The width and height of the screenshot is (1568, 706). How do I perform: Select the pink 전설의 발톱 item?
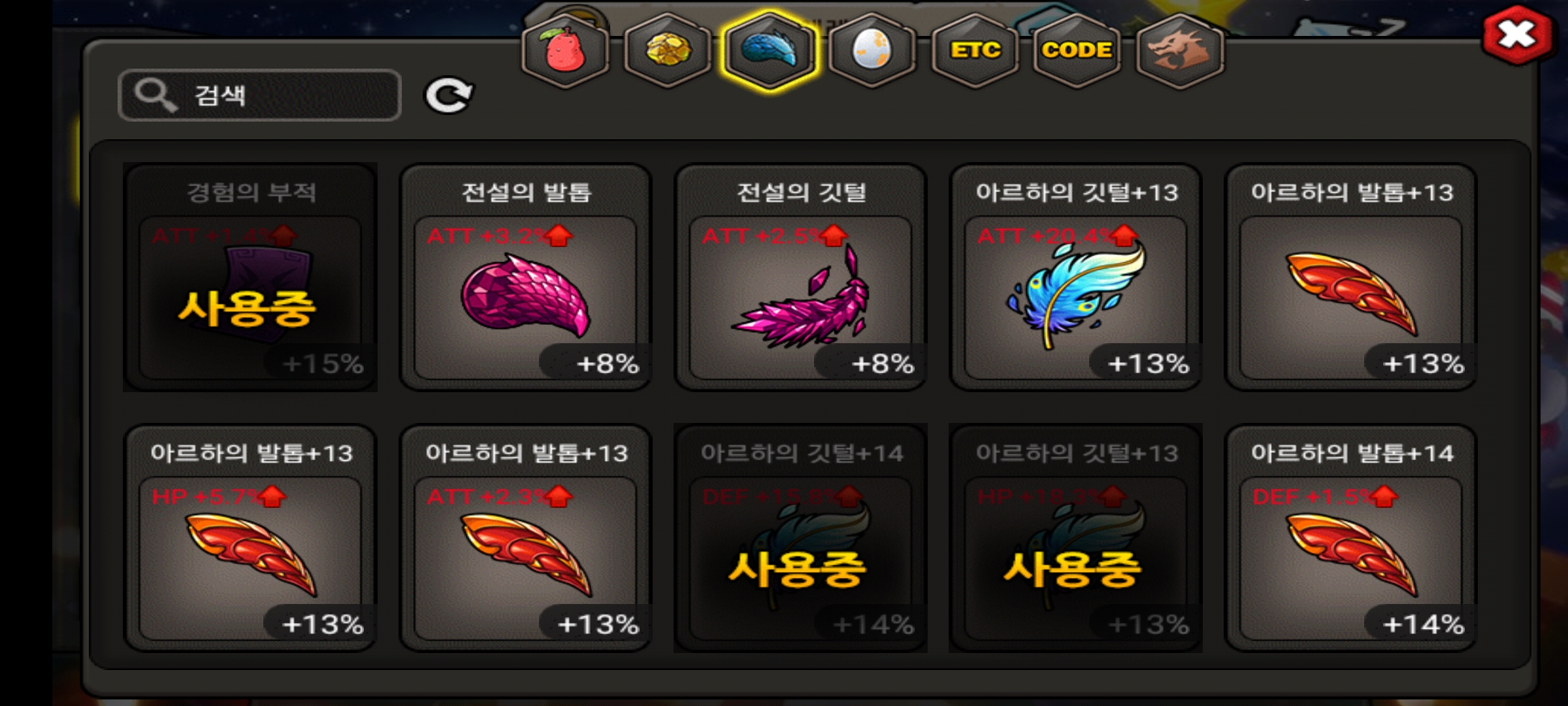tap(526, 277)
